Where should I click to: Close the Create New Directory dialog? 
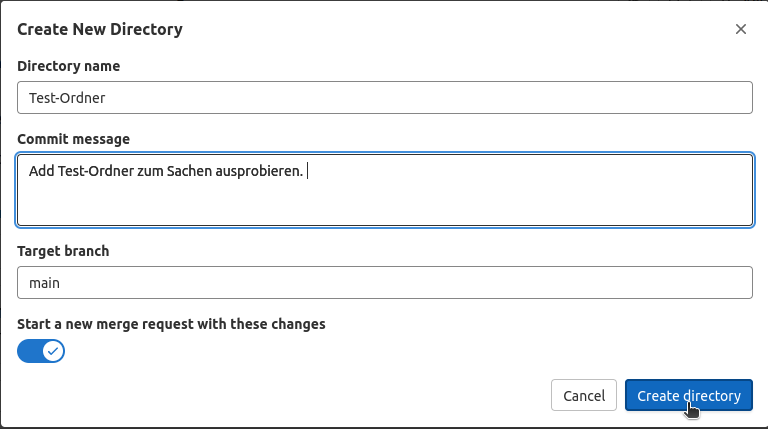click(x=741, y=29)
